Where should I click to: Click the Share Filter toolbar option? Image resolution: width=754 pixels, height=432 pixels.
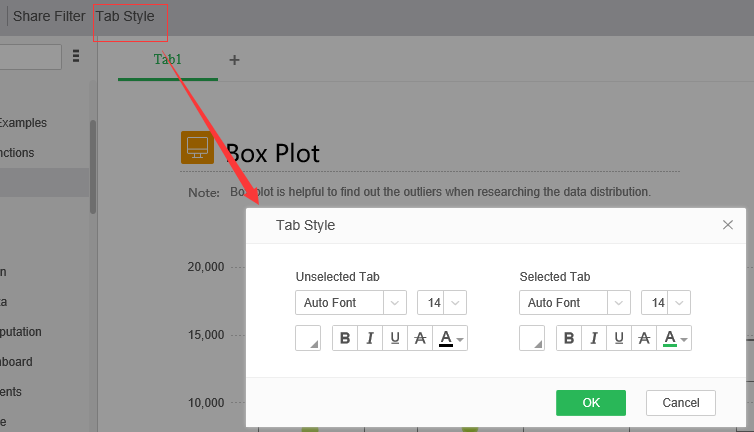(x=49, y=16)
